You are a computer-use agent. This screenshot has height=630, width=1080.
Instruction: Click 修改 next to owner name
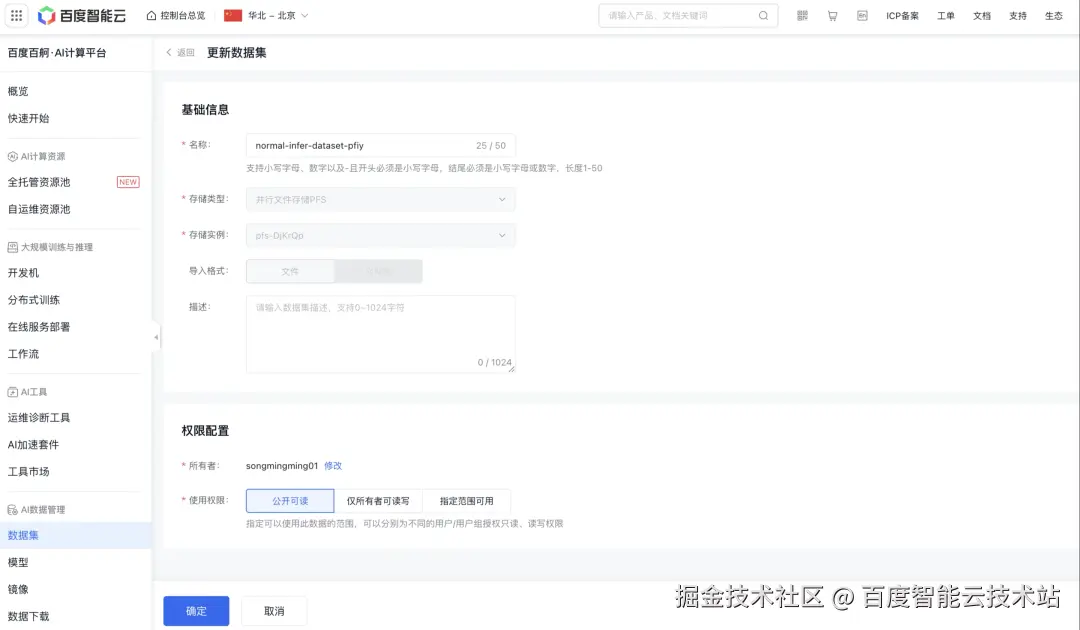pyautogui.click(x=333, y=465)
